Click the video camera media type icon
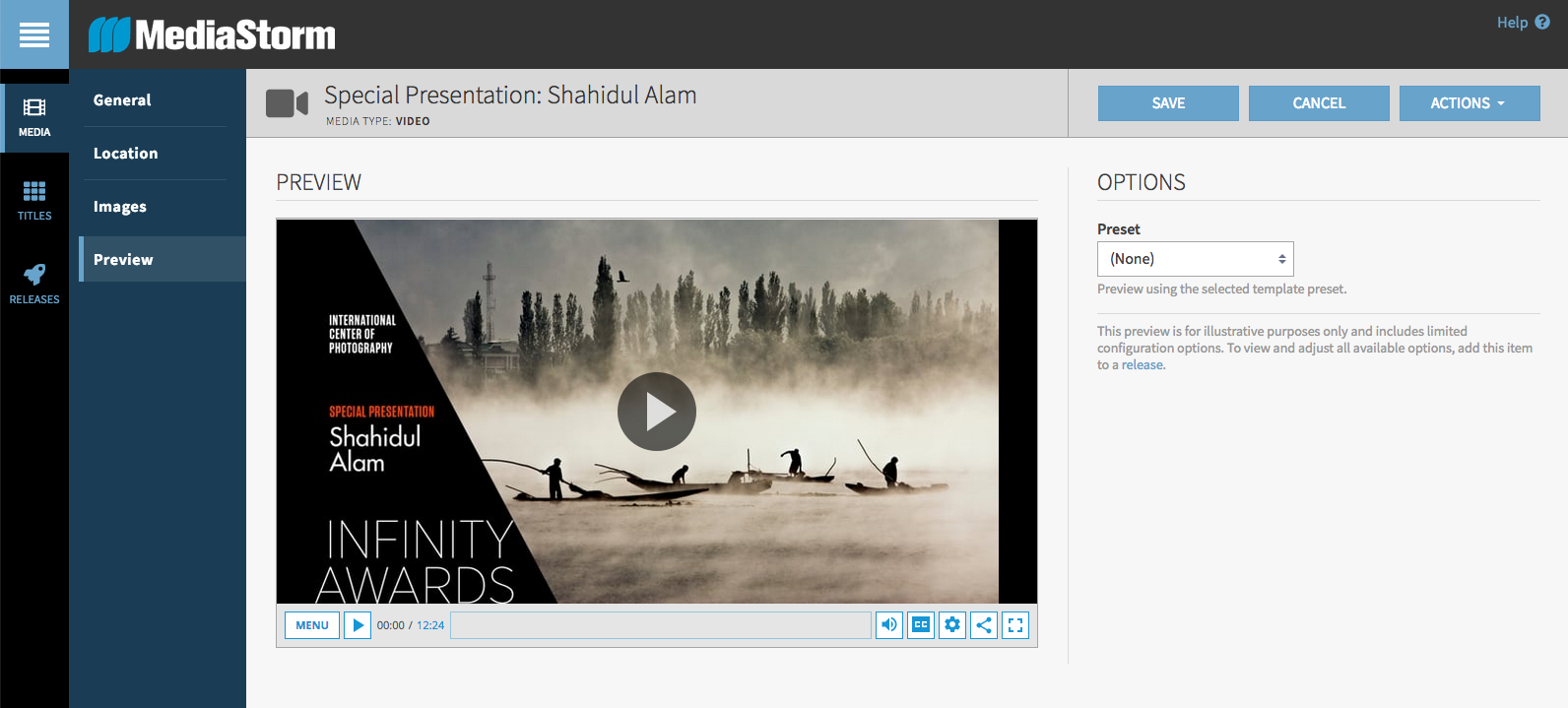 click(287, 102)
